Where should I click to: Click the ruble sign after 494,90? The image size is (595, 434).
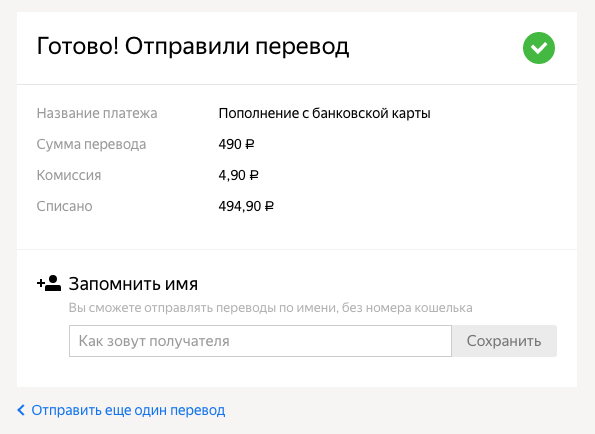[x=269, y=206]
